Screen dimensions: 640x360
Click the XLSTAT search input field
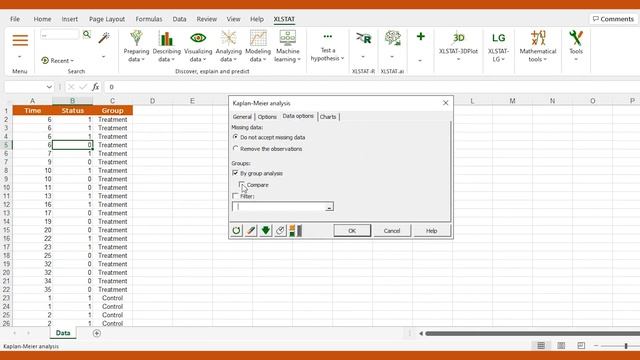(x=60, y=35)
